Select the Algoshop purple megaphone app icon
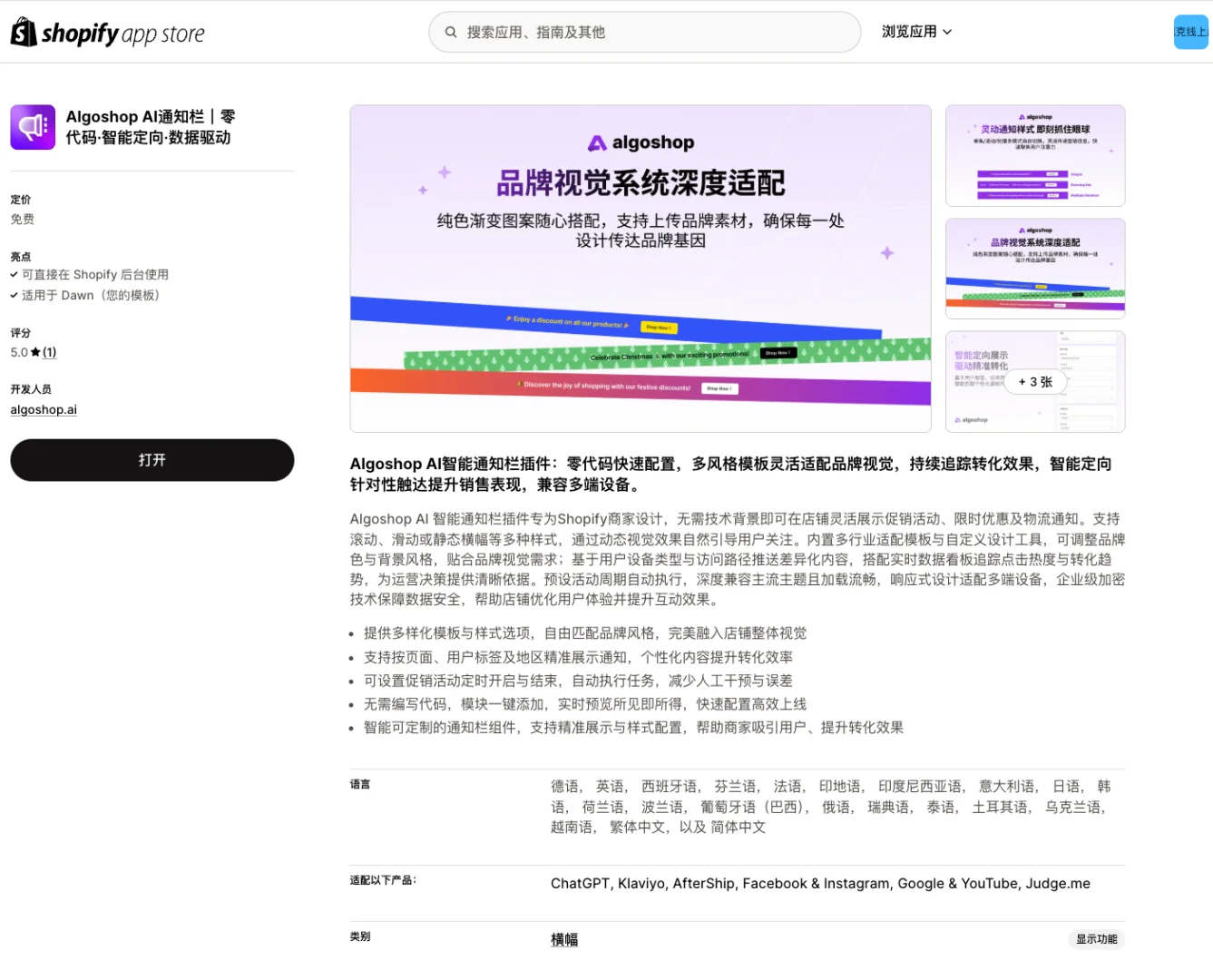This screenshot has height=980, width=1213. coord(33,127)
